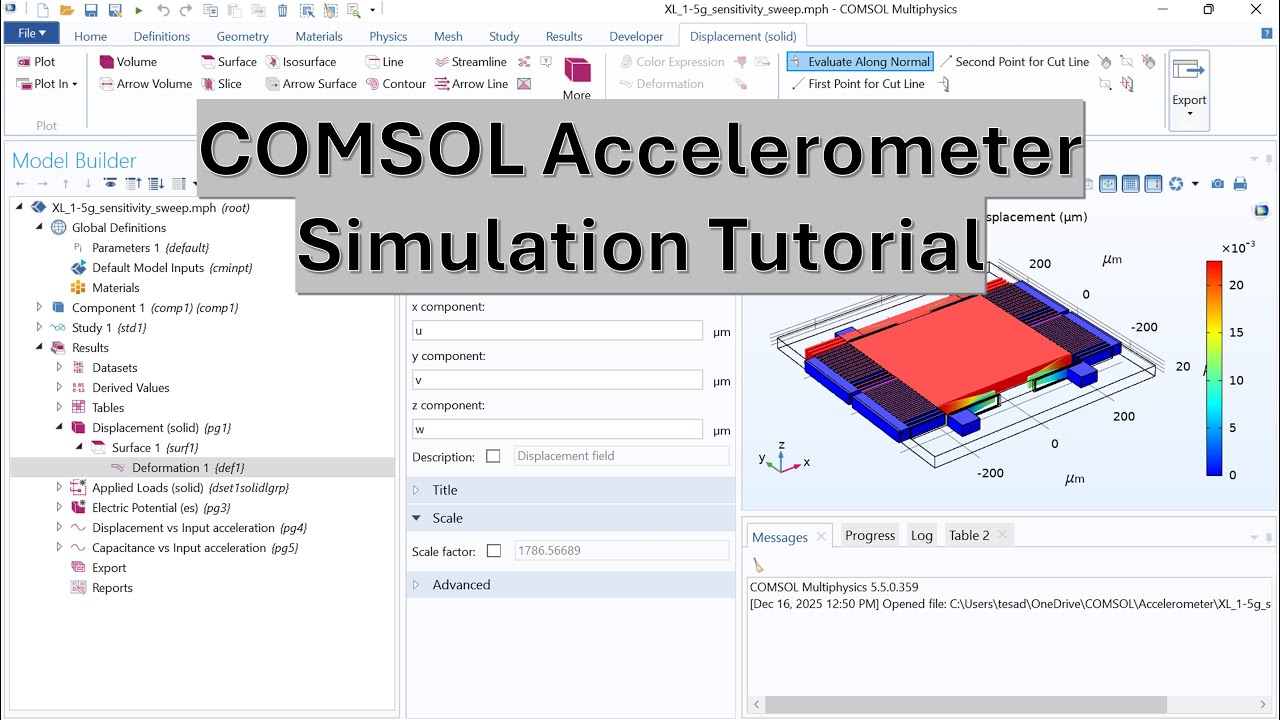Add an Isosurface plot
Image resolution: width=1280 pixels, height=720 pixels.
[300, 61]
